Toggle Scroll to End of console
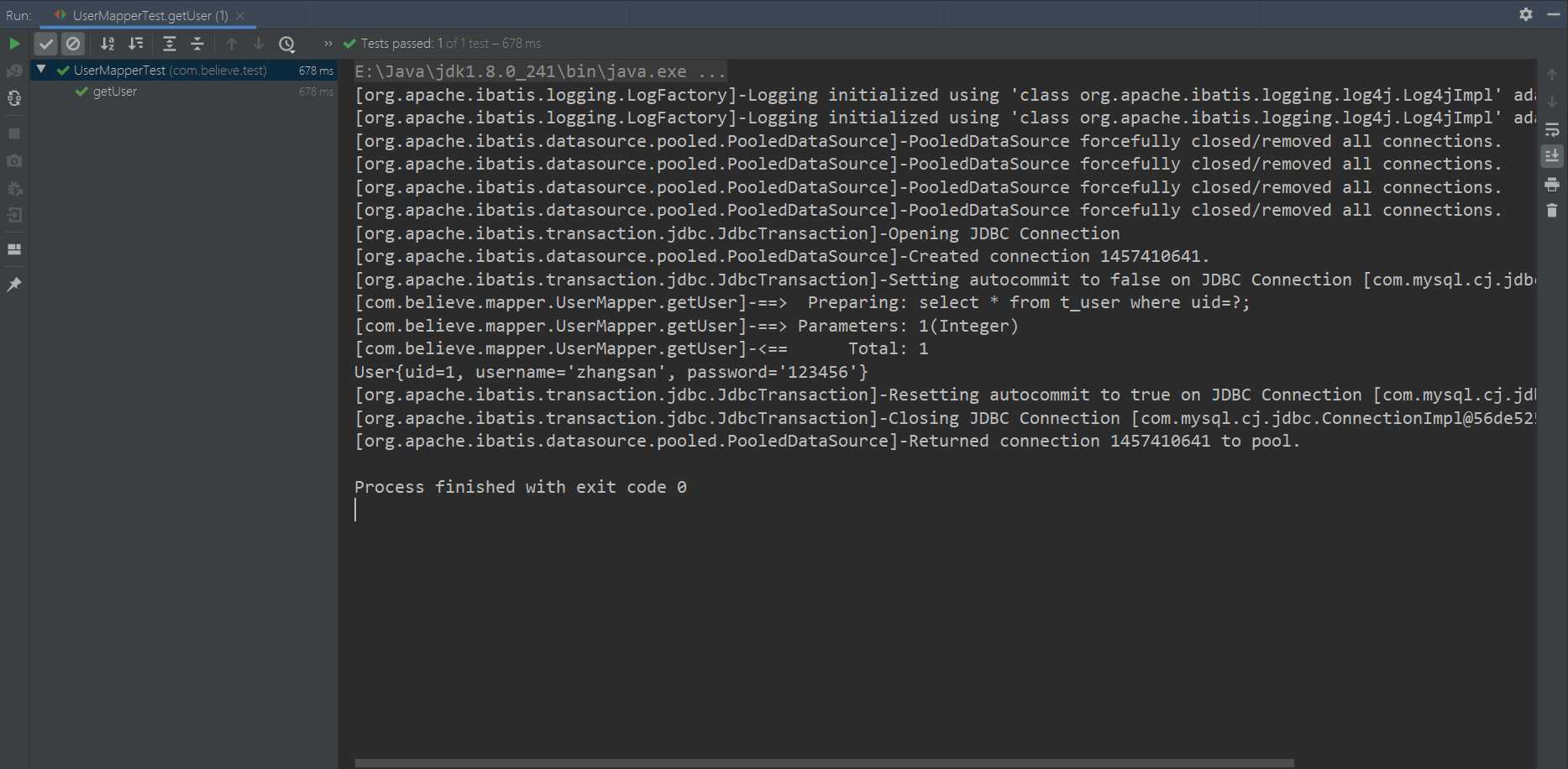Image resolution: width=1568 pixels, height=769 pixels. [x=1552, y=156]
